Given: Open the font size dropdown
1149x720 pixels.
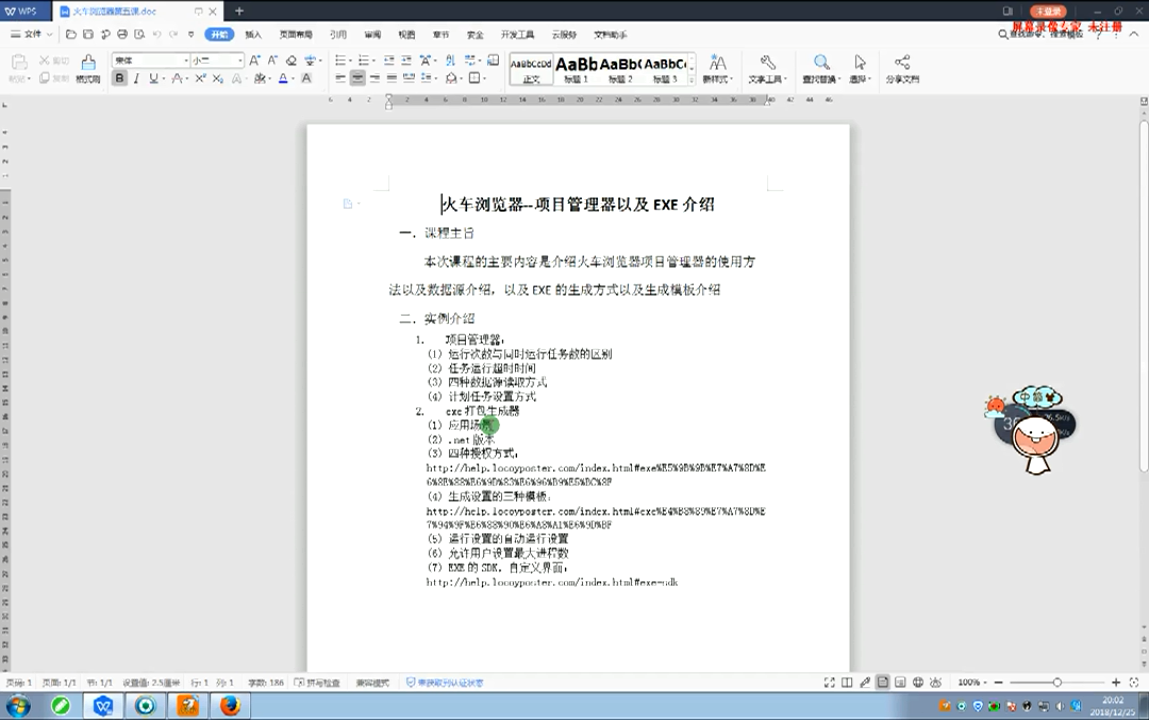Looking at the screenshot, I should pyautogui.click(x=240, y=60).
